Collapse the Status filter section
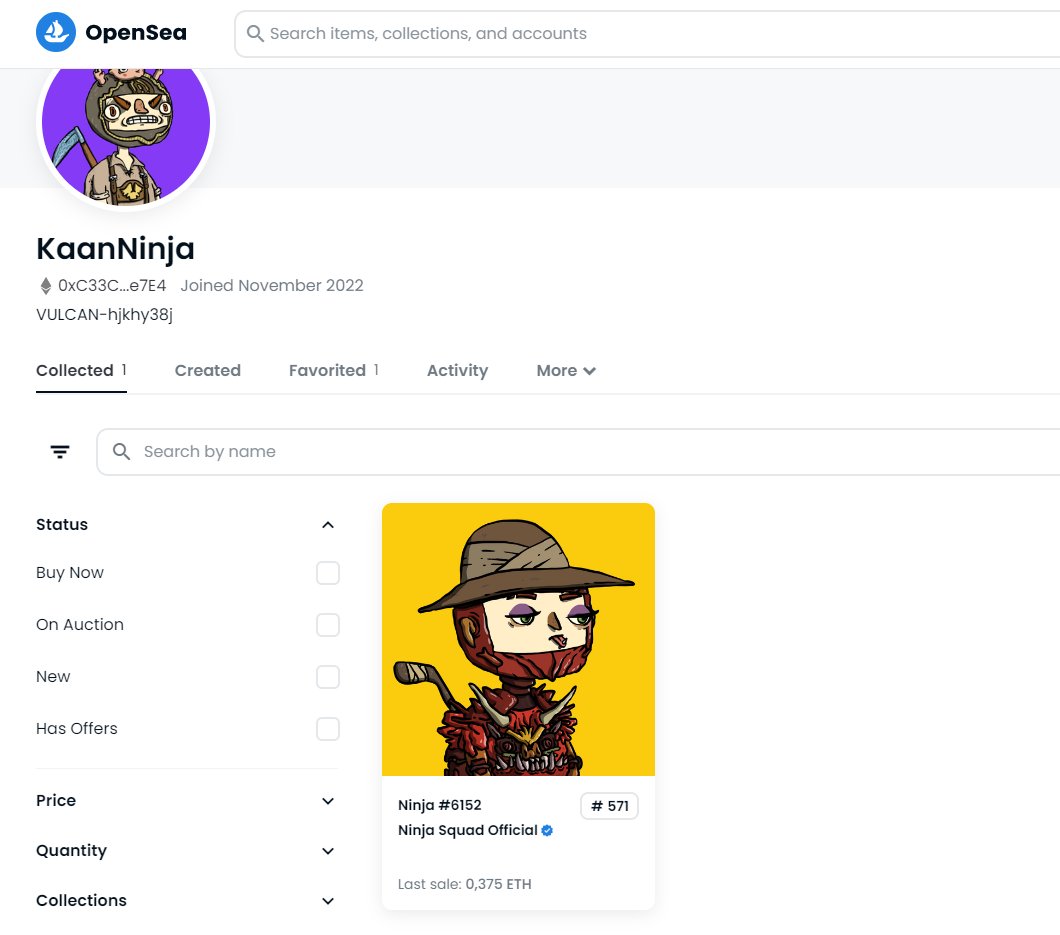 coord(327,524)
